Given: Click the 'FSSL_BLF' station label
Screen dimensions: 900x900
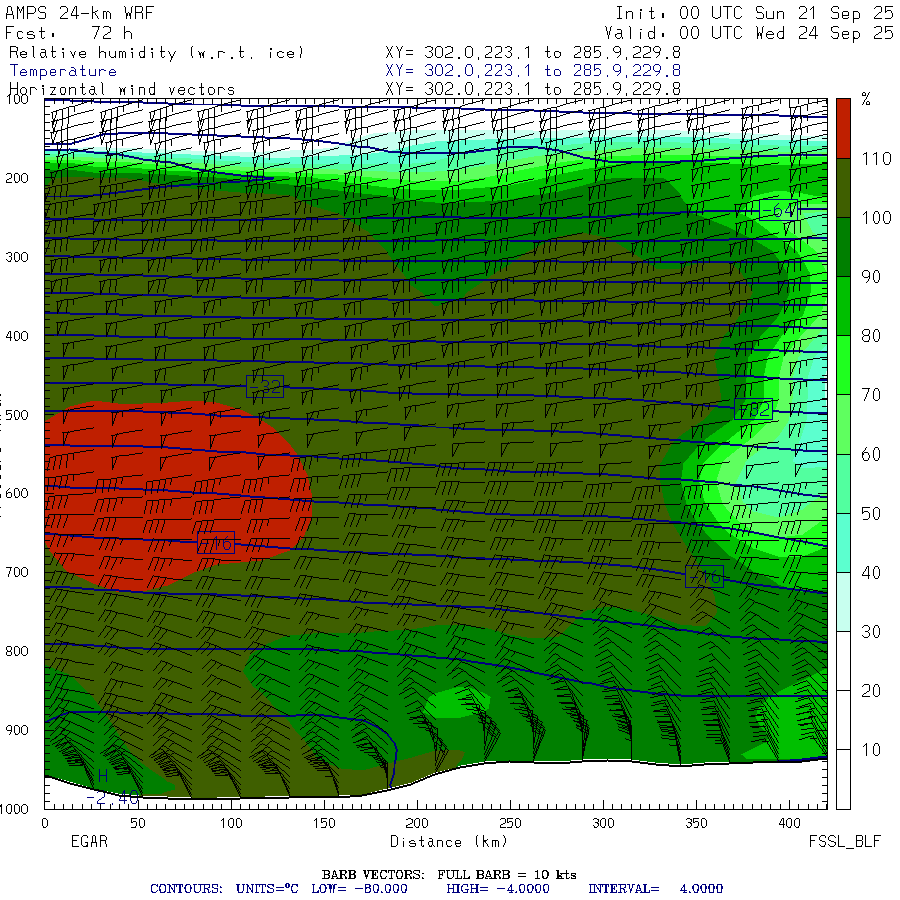Looking at the screenshot, I should pos(845,841).
